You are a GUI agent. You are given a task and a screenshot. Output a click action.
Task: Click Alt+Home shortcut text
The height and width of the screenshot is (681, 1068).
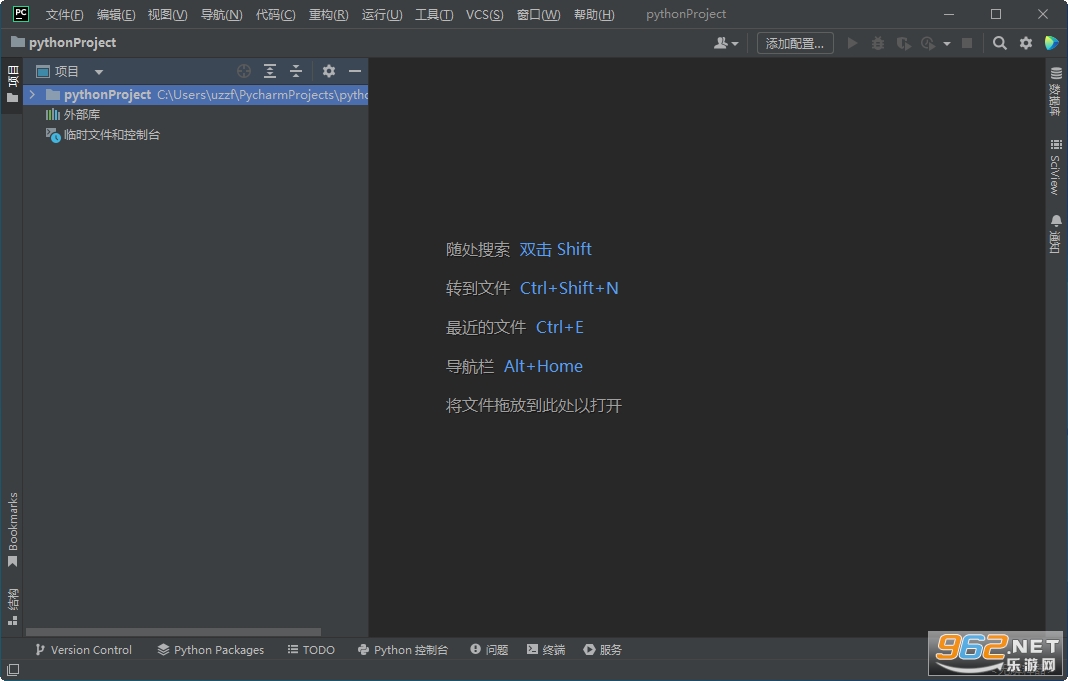coord(543,366)
